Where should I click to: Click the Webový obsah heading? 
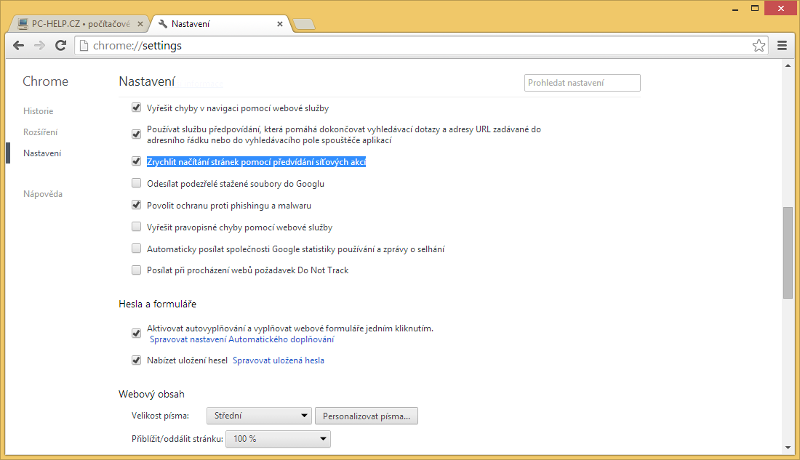coord(151,394)
